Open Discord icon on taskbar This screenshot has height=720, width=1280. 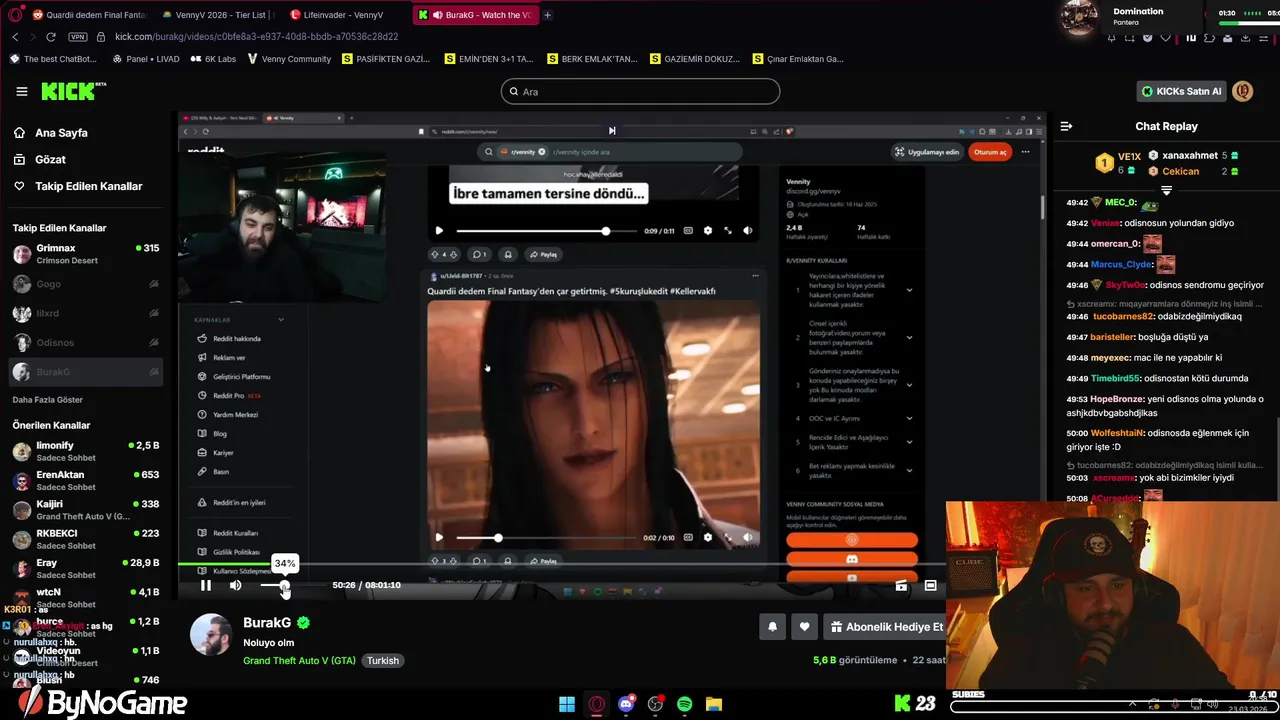627,704
